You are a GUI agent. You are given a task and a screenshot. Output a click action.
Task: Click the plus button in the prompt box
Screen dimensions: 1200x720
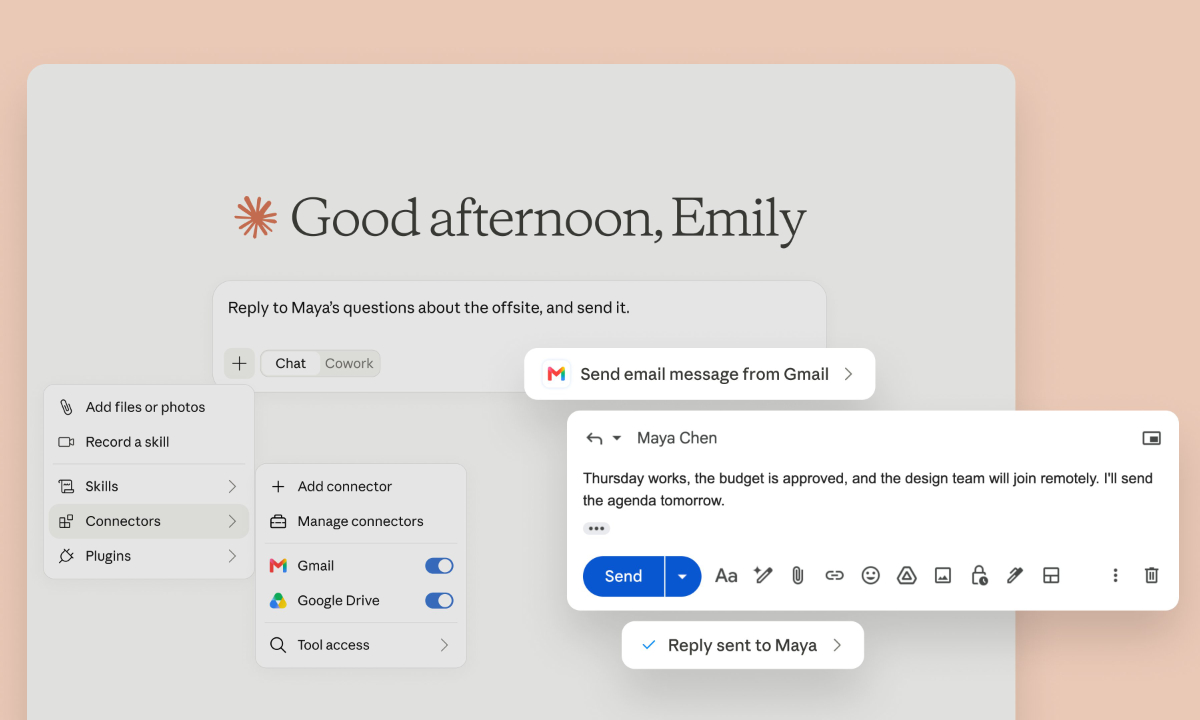click(x=239, y=363)
